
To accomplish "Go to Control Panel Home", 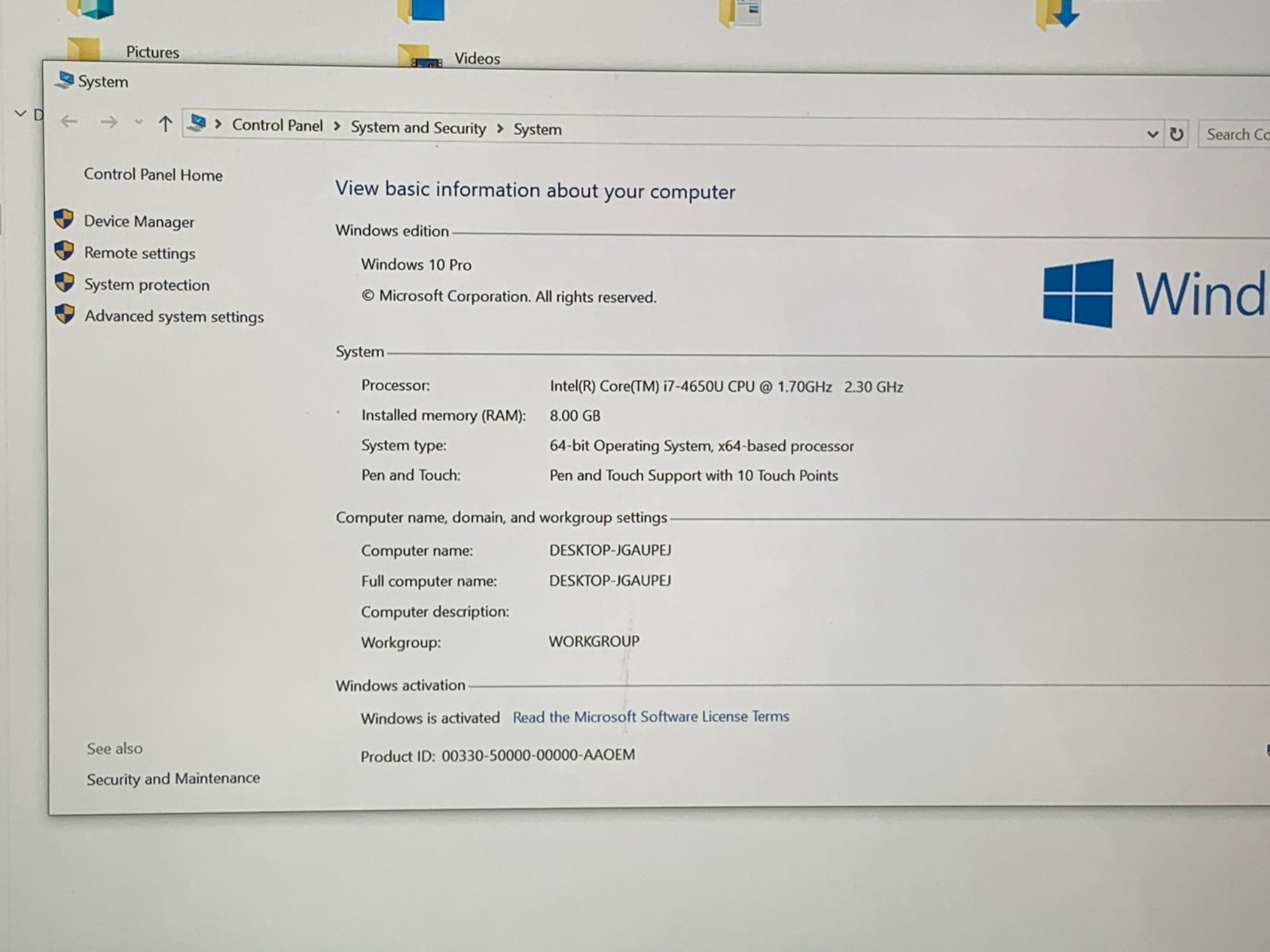I will click(153, 175).
